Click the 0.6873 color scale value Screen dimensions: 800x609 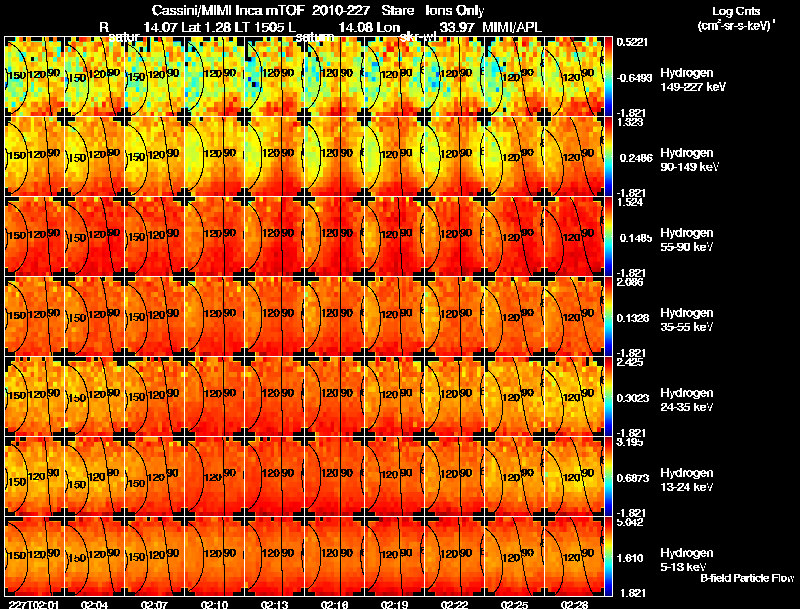point(633,478)
